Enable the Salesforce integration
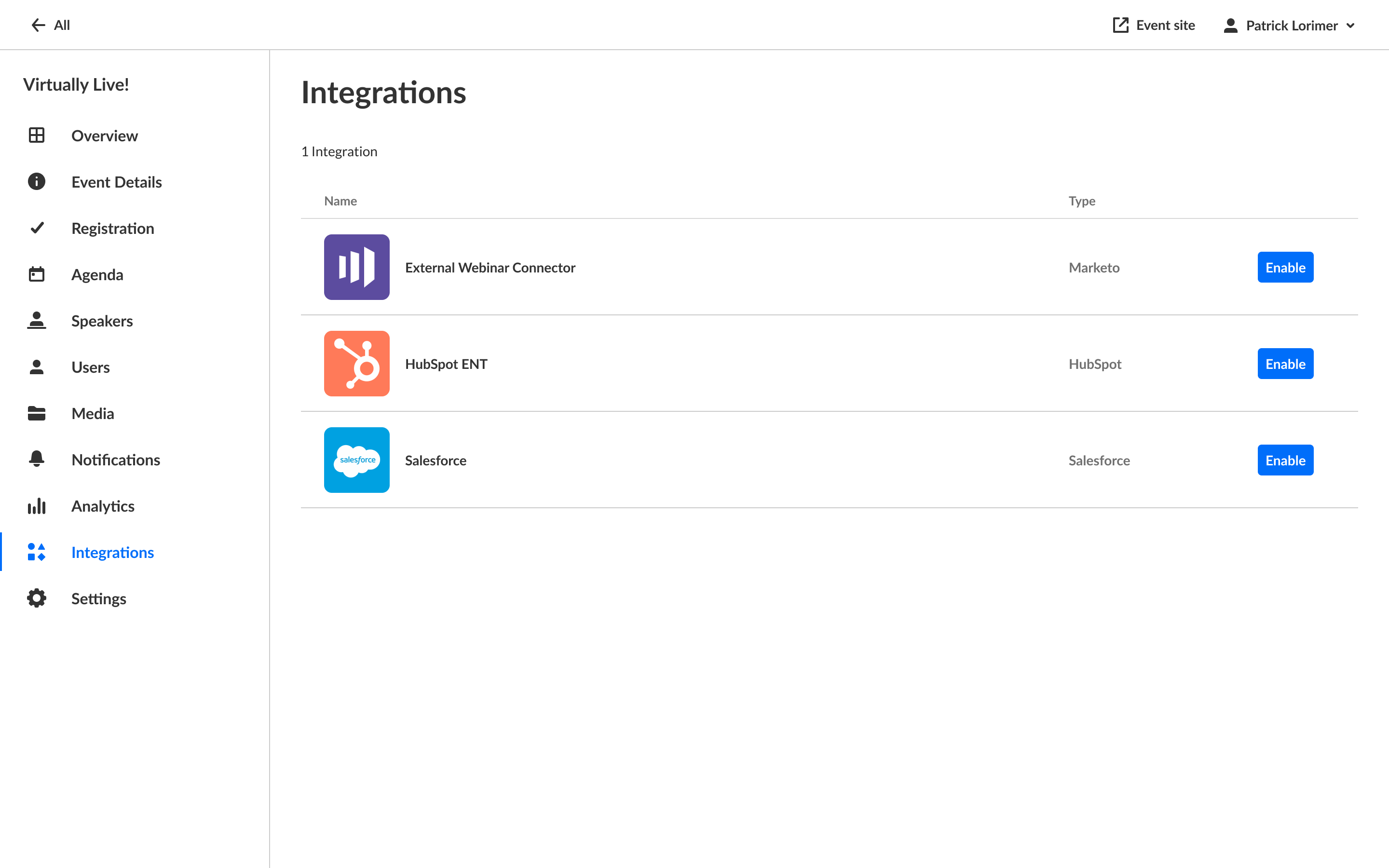1389x868 pixels. pos(1284,460)
